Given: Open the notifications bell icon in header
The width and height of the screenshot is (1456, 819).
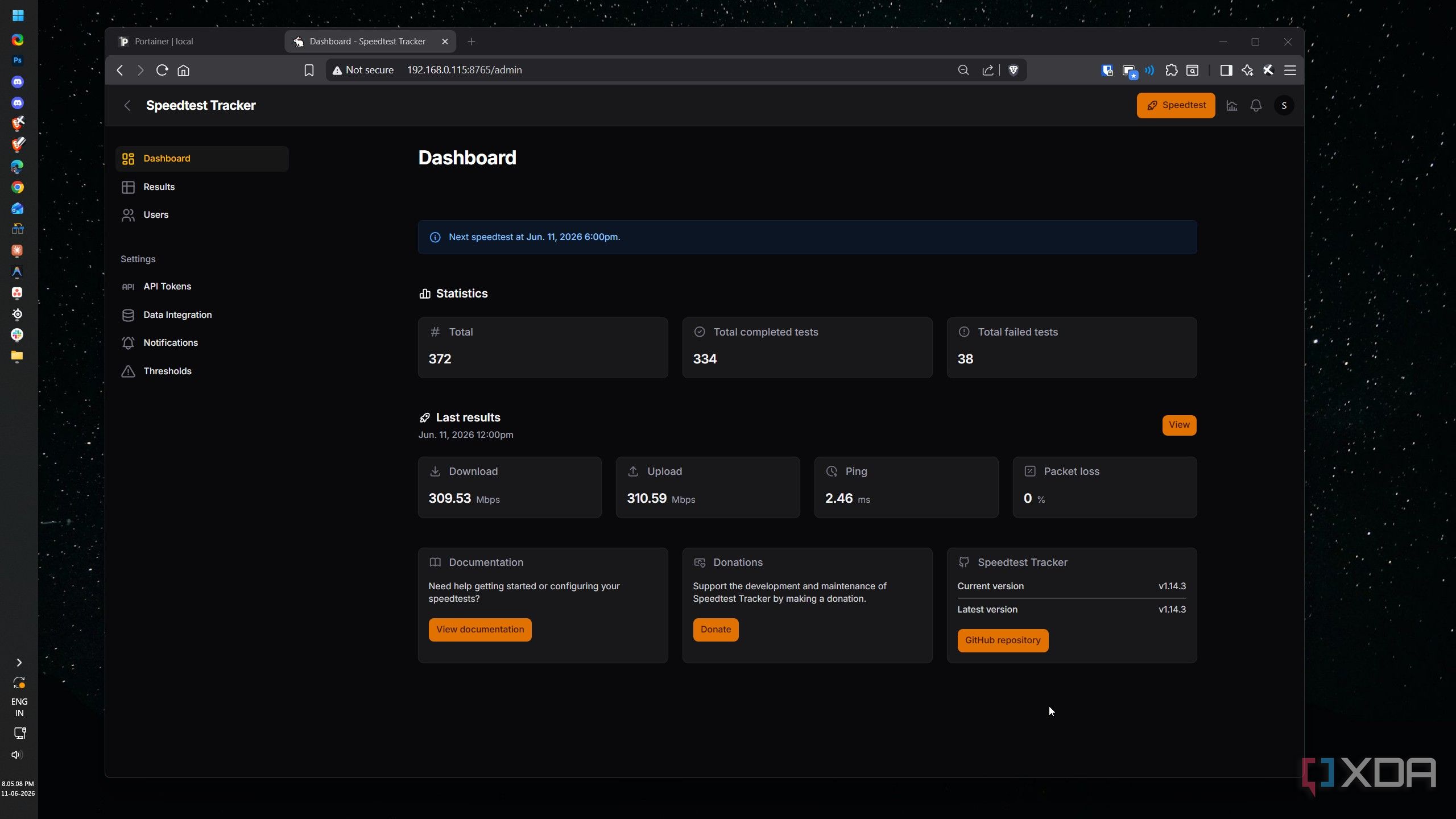Looking at the screenshot, I should click(1256, 106).
